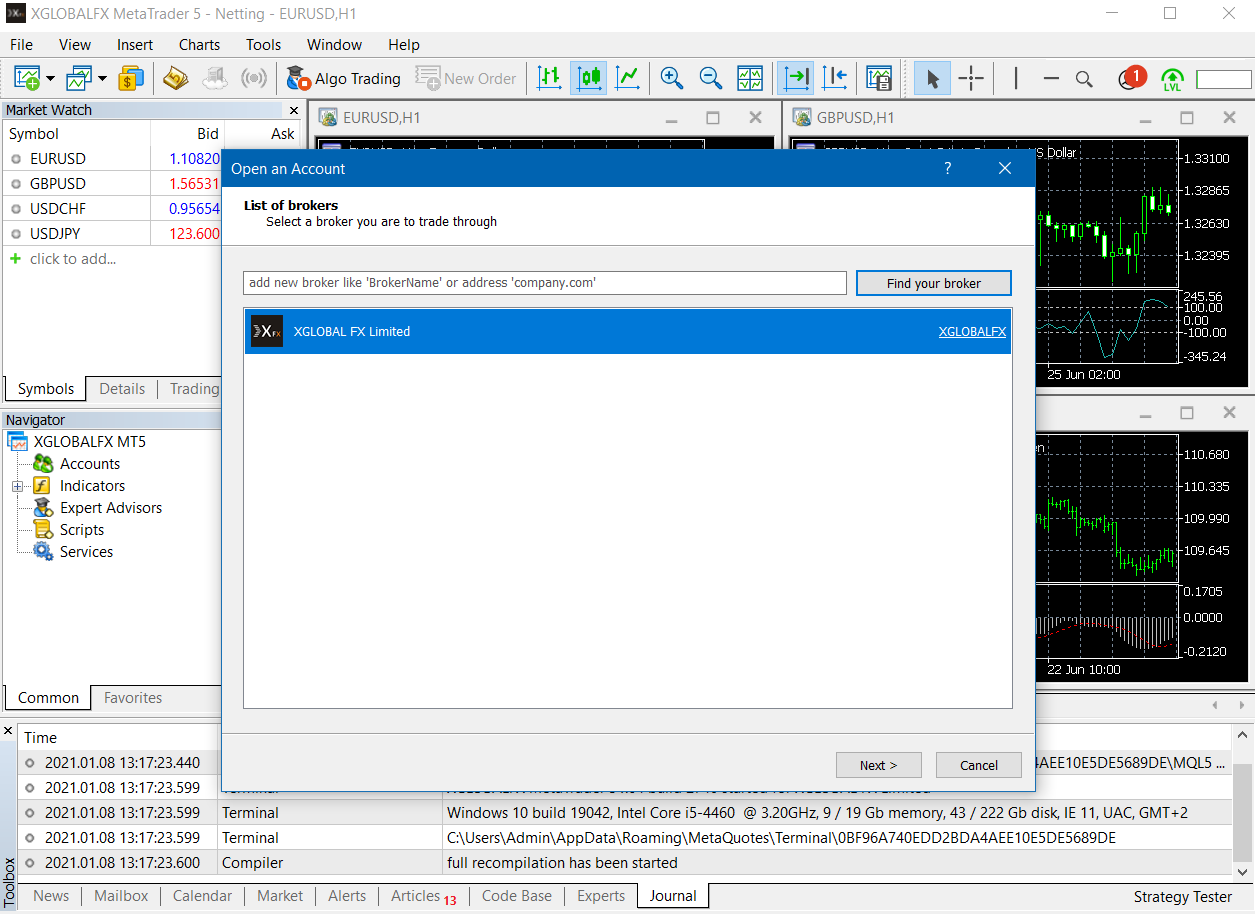Close the Market Watch panel
The height and width of the screenshot is (914, 1255).
[x=293, y=110]
